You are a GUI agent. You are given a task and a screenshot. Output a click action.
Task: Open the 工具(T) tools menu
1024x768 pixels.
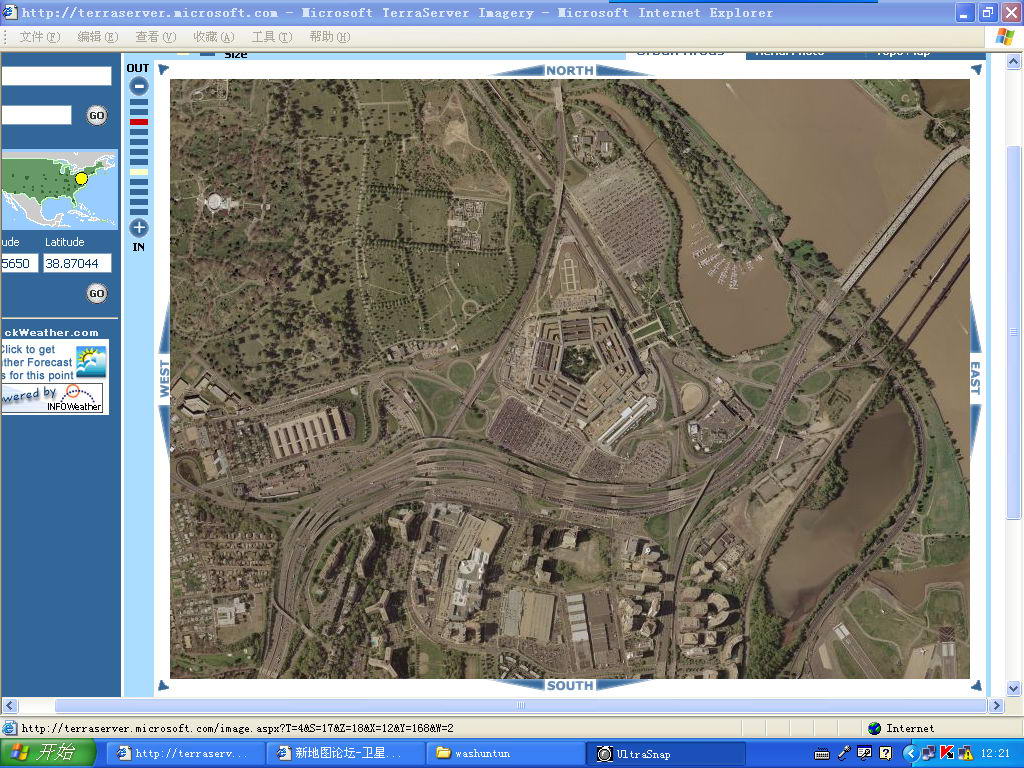(271, 37)
